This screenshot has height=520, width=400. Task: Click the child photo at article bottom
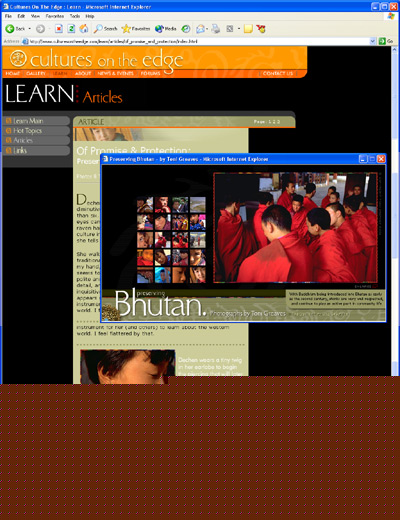tap(128, 367)
